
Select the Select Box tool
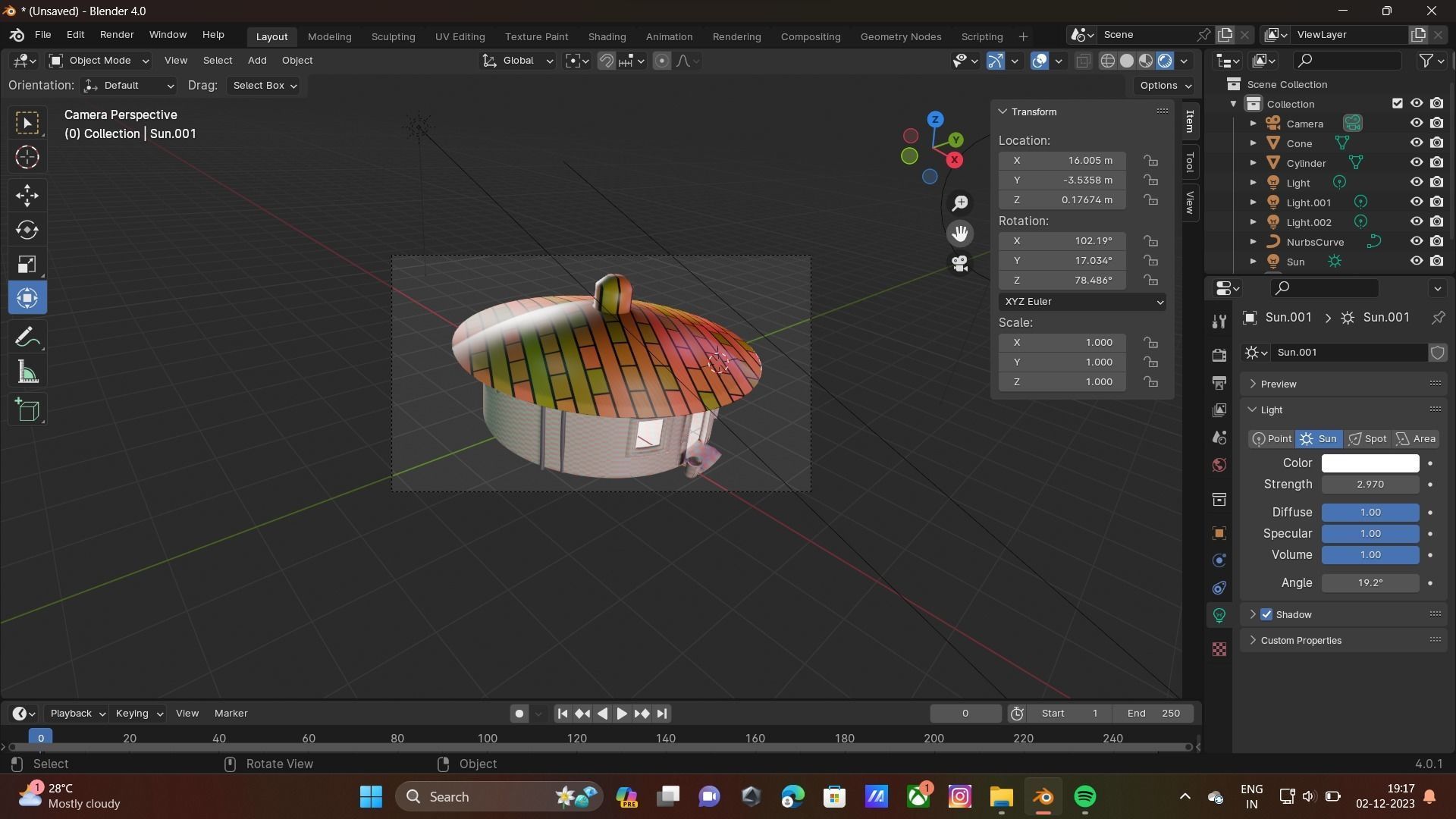point(27,123)
